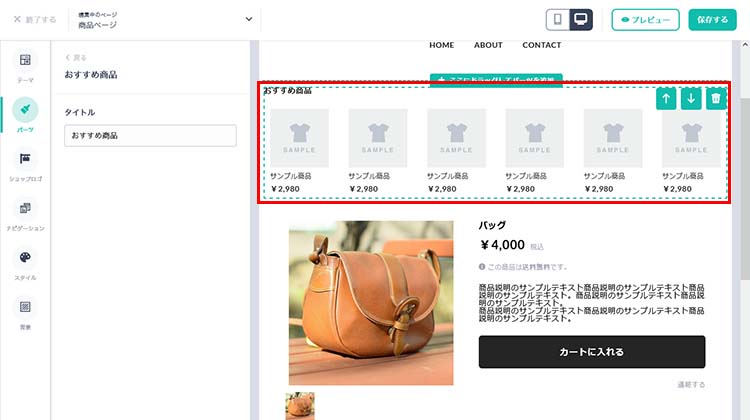
Task: Open the HOME navigation item
Action: coord(441,45)
